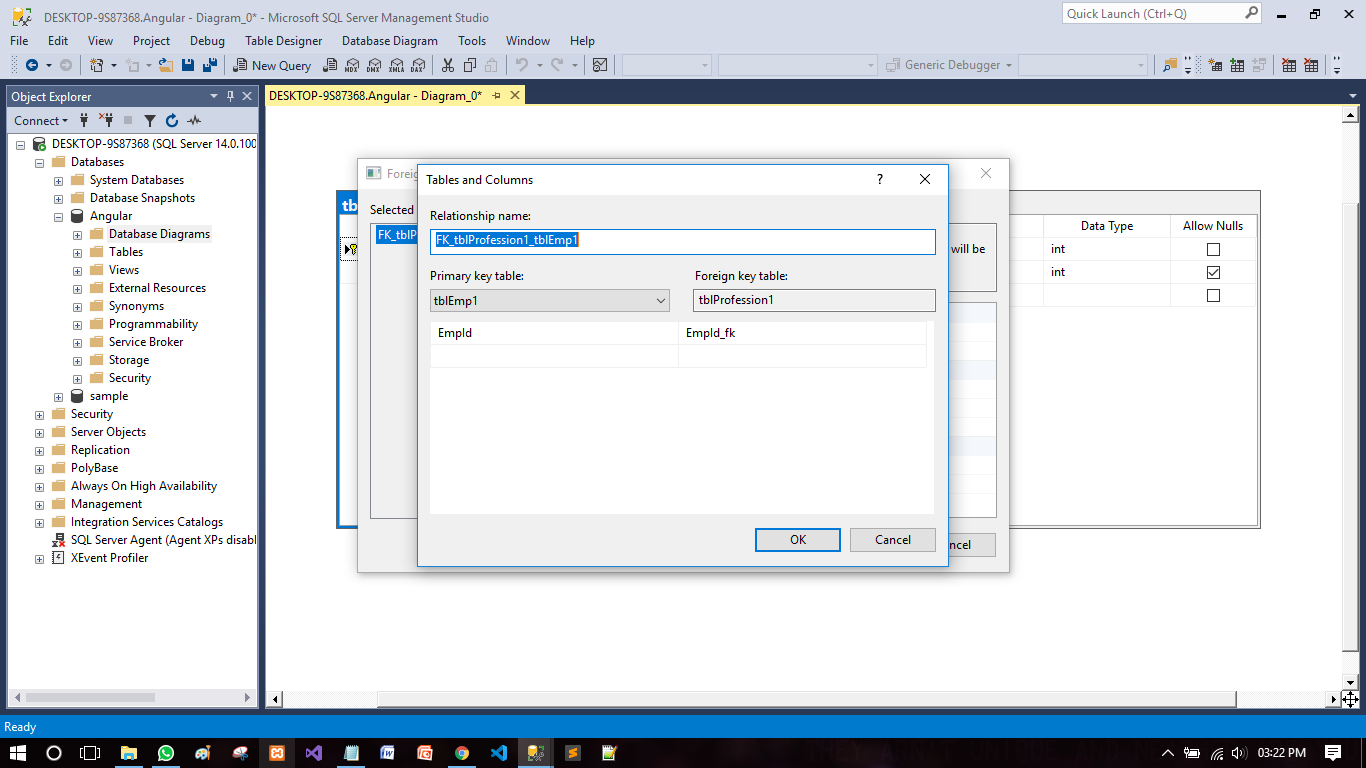
Task: Open the Table Designer menu
Action: 281,41
